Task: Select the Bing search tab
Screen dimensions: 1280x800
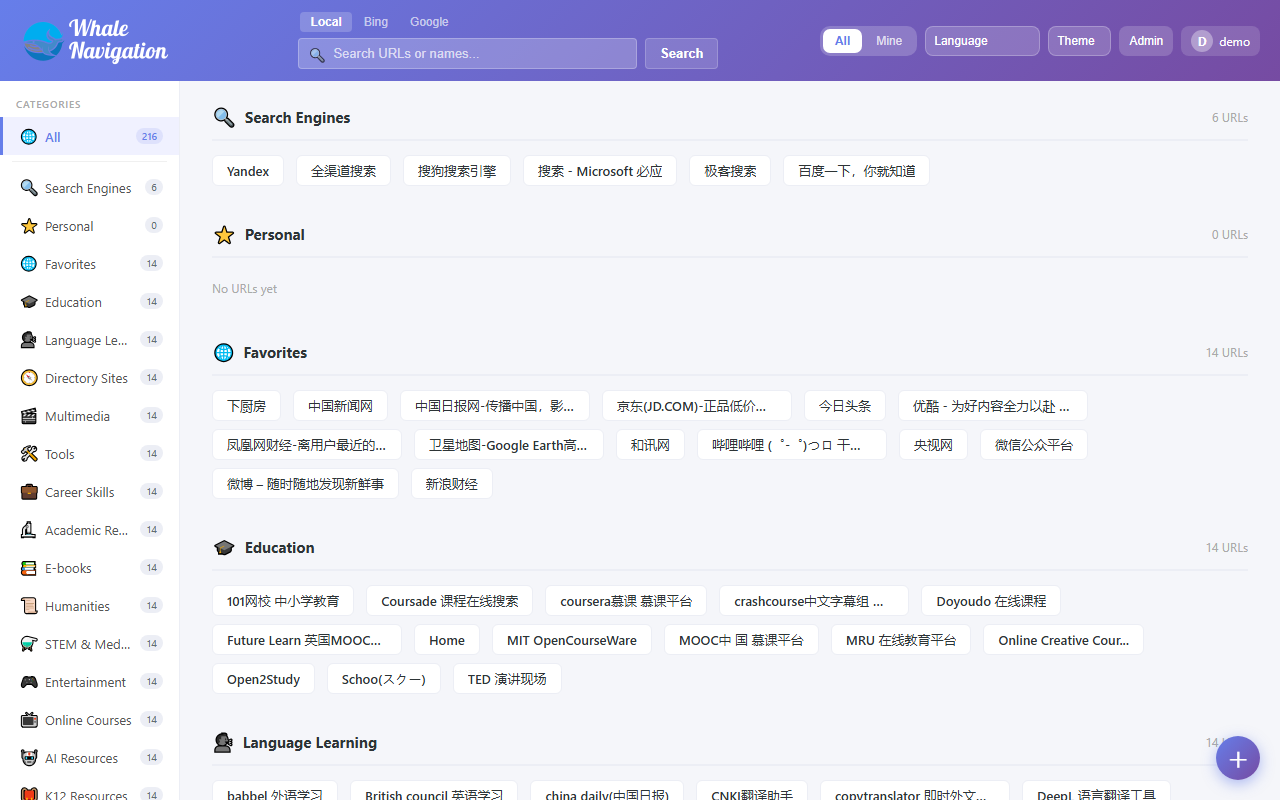Action: (x=376, y=22)
